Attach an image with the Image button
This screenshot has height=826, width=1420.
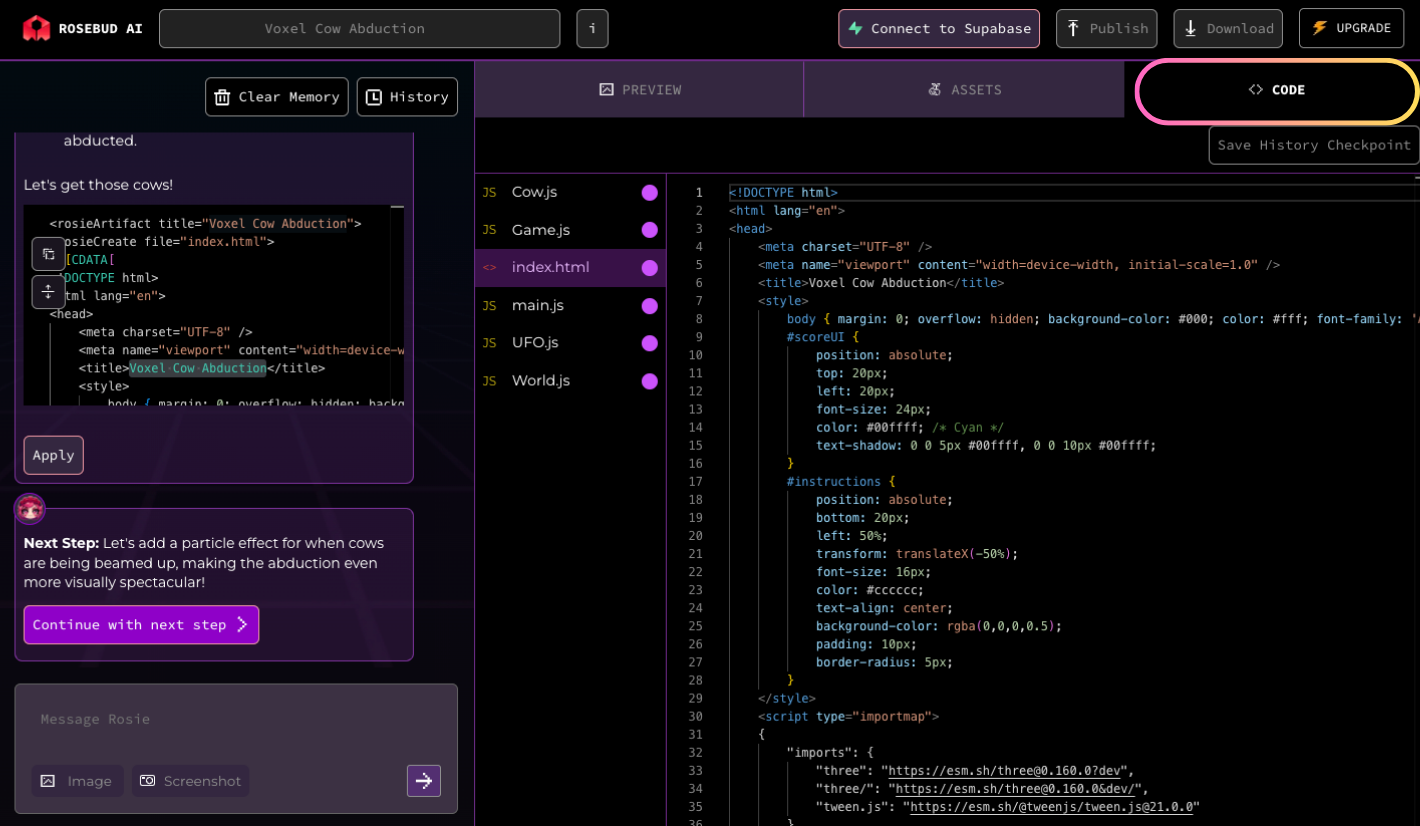(x=77, y=781)
